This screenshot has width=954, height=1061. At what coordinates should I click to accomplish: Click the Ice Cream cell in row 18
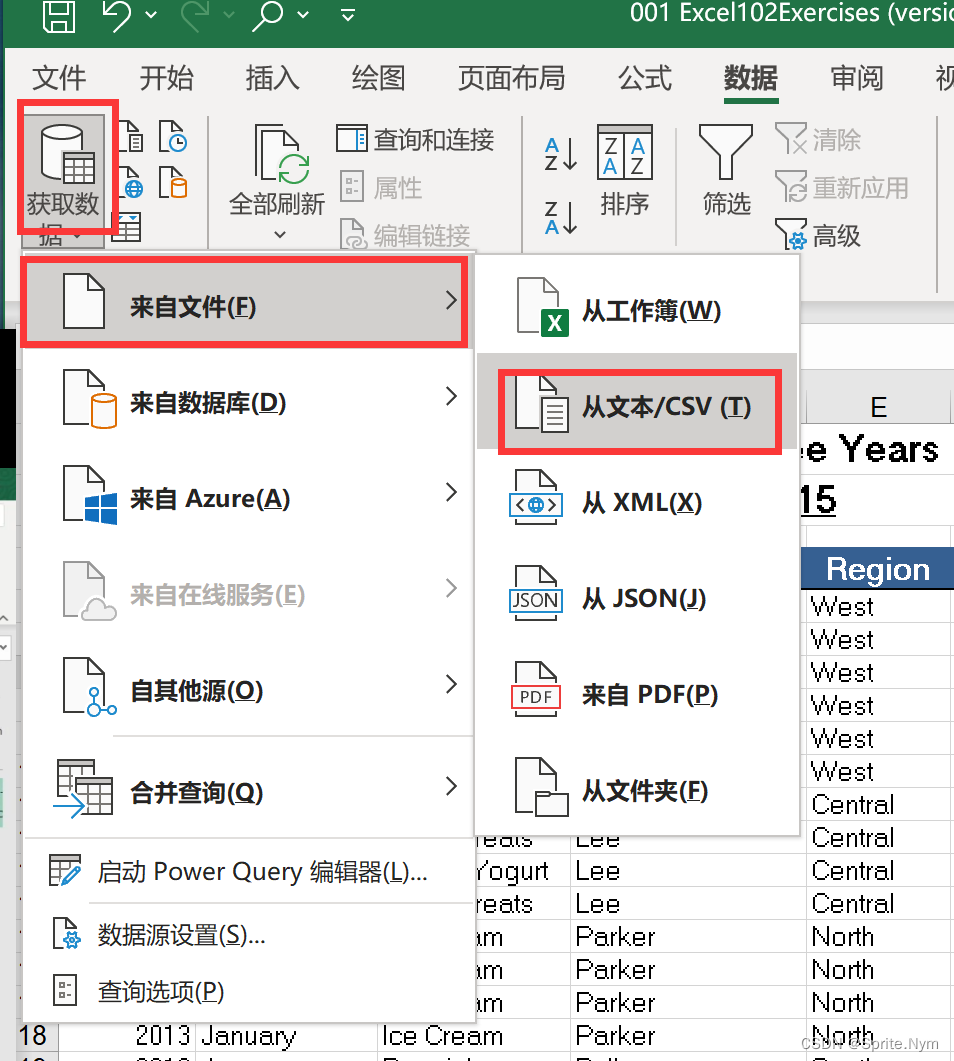(x=472, y=1035)
